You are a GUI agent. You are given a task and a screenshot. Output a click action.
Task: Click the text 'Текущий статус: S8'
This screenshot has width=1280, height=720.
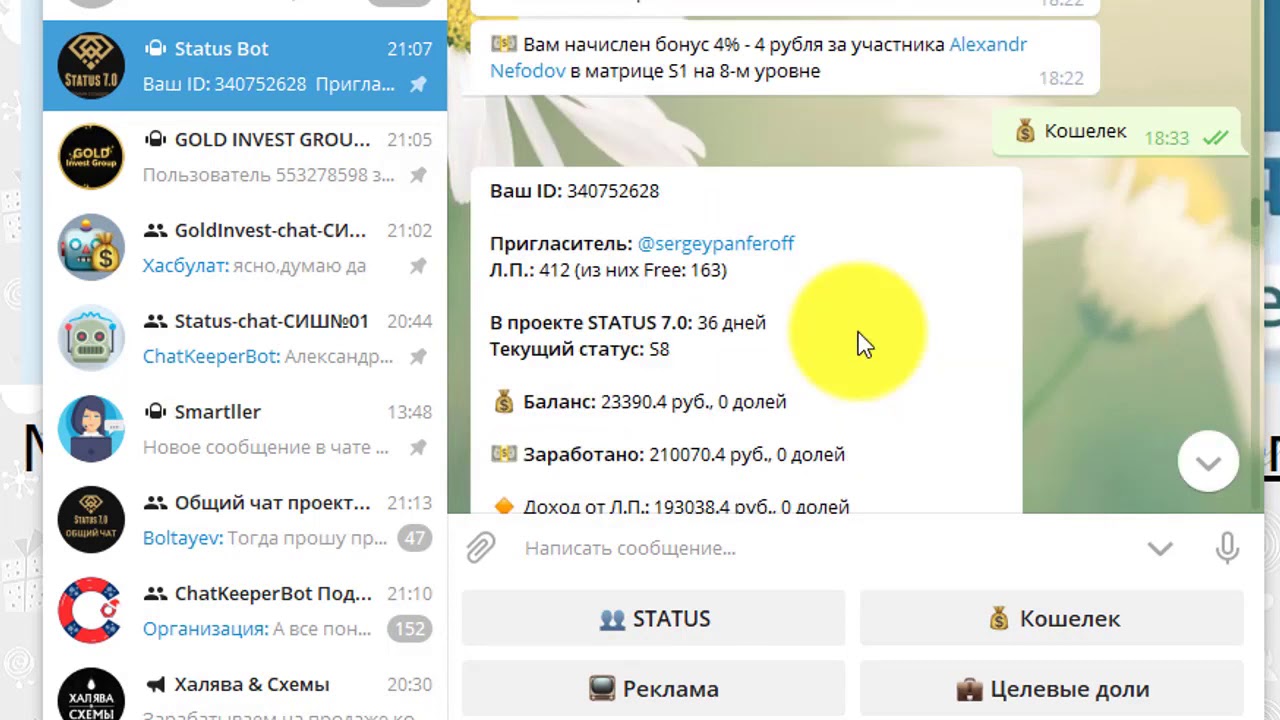point(579,349)
